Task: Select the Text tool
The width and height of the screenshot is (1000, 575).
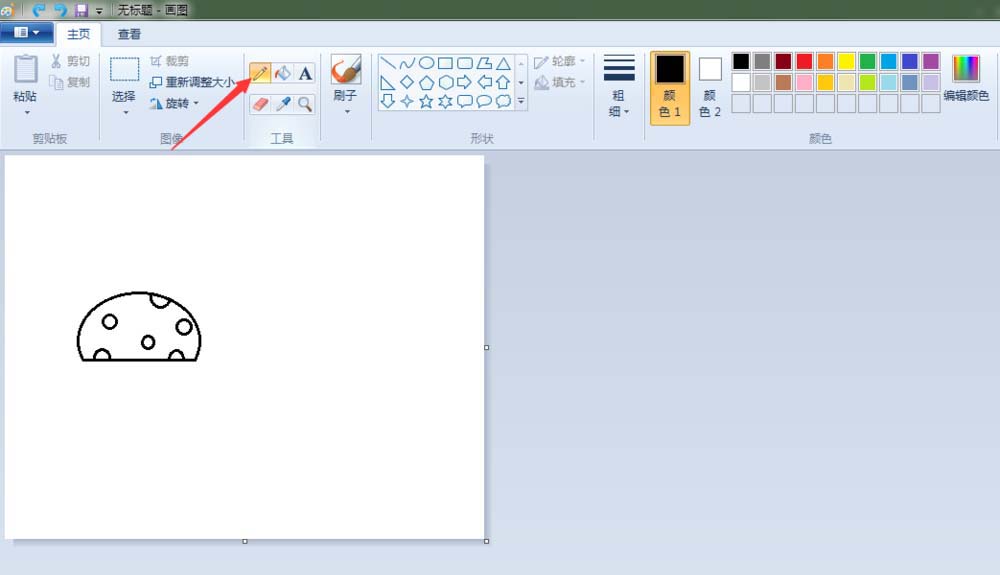Action: tap(305, 73)
